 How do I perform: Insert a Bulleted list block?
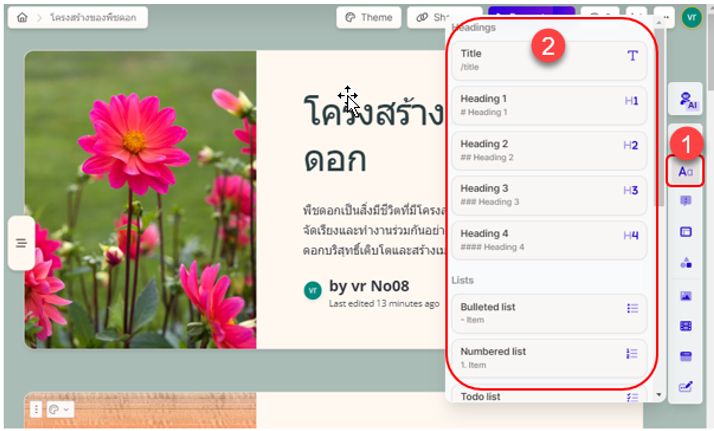[549, 313]
